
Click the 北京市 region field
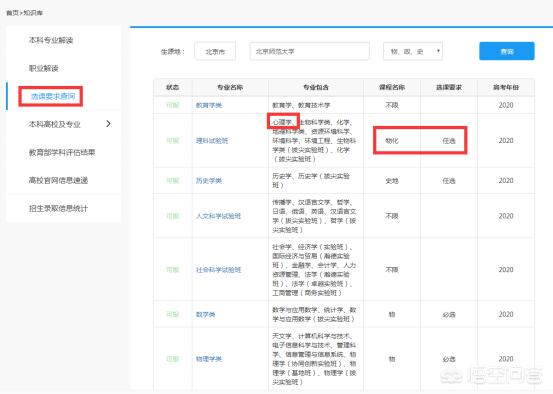(x=215, y=51)
